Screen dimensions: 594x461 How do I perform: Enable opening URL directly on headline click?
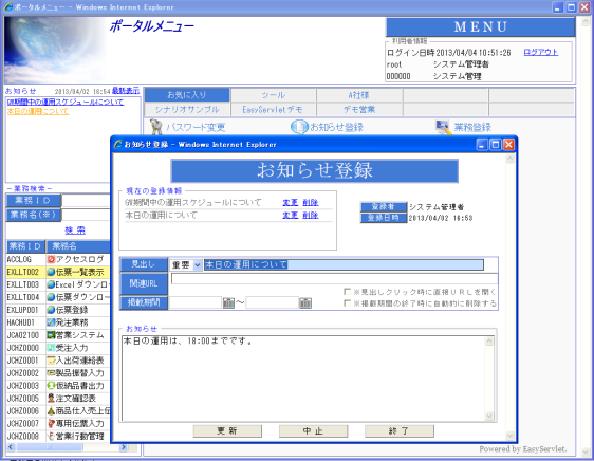[x=347, y=291]
